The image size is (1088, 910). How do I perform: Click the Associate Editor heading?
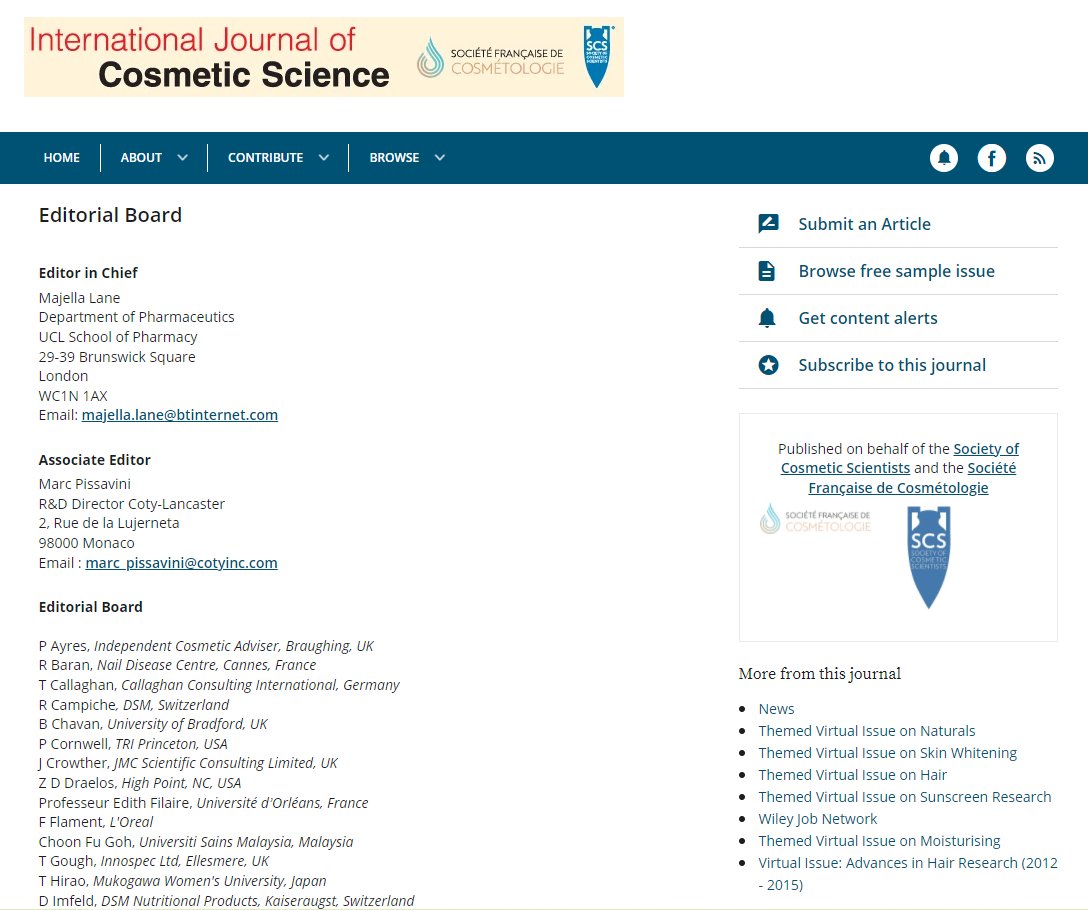pos(94,460)
